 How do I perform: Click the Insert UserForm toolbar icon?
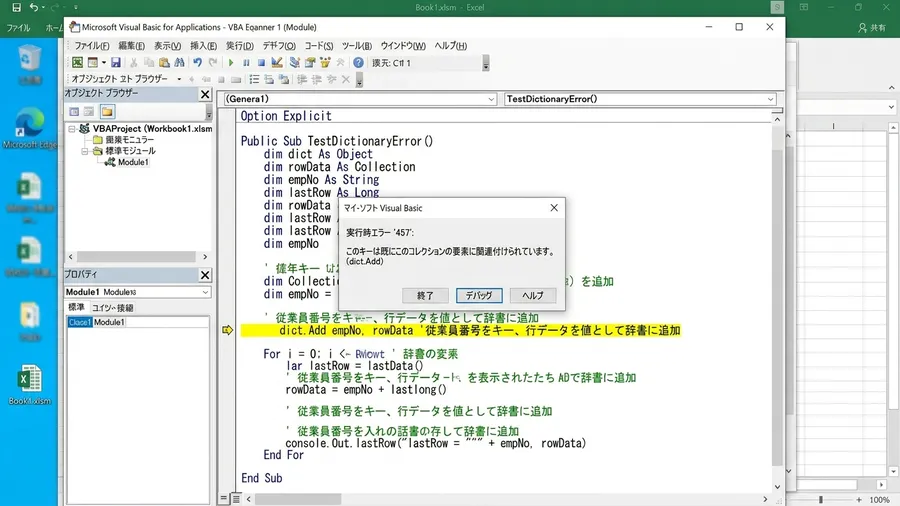click(92, 63)
